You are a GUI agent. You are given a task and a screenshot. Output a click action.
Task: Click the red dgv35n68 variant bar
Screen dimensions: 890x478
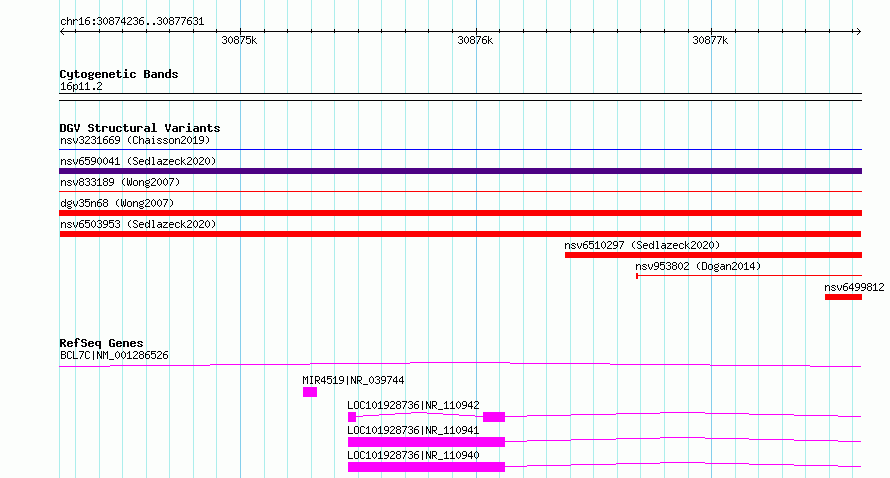click(460, 213)
